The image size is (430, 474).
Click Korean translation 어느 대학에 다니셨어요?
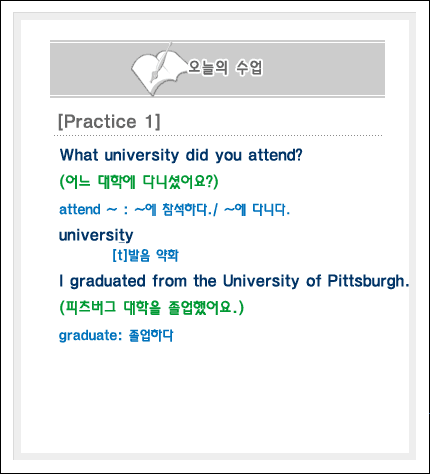point(139,182)
